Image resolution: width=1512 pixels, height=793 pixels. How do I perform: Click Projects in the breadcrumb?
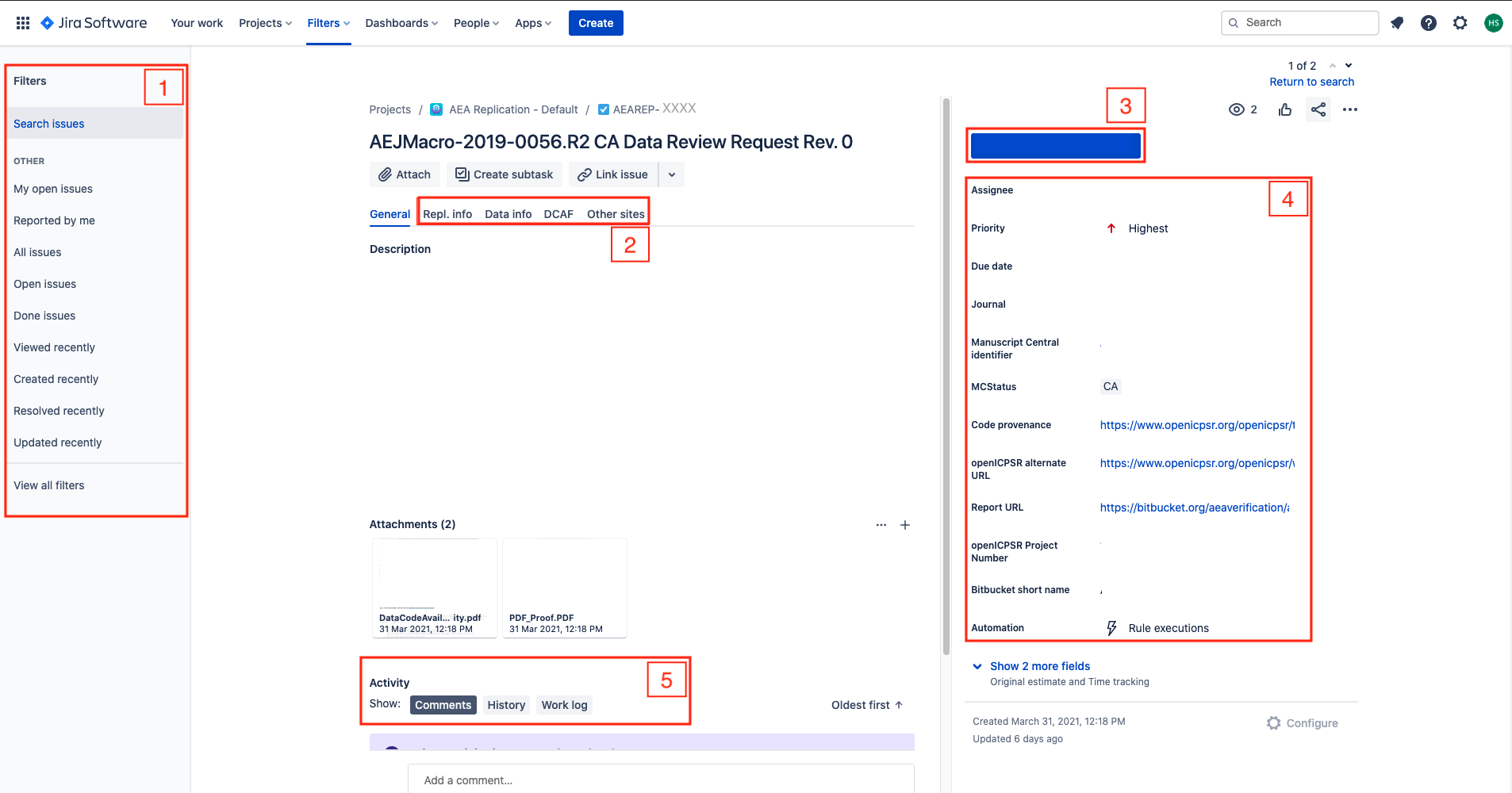[390, 109]
